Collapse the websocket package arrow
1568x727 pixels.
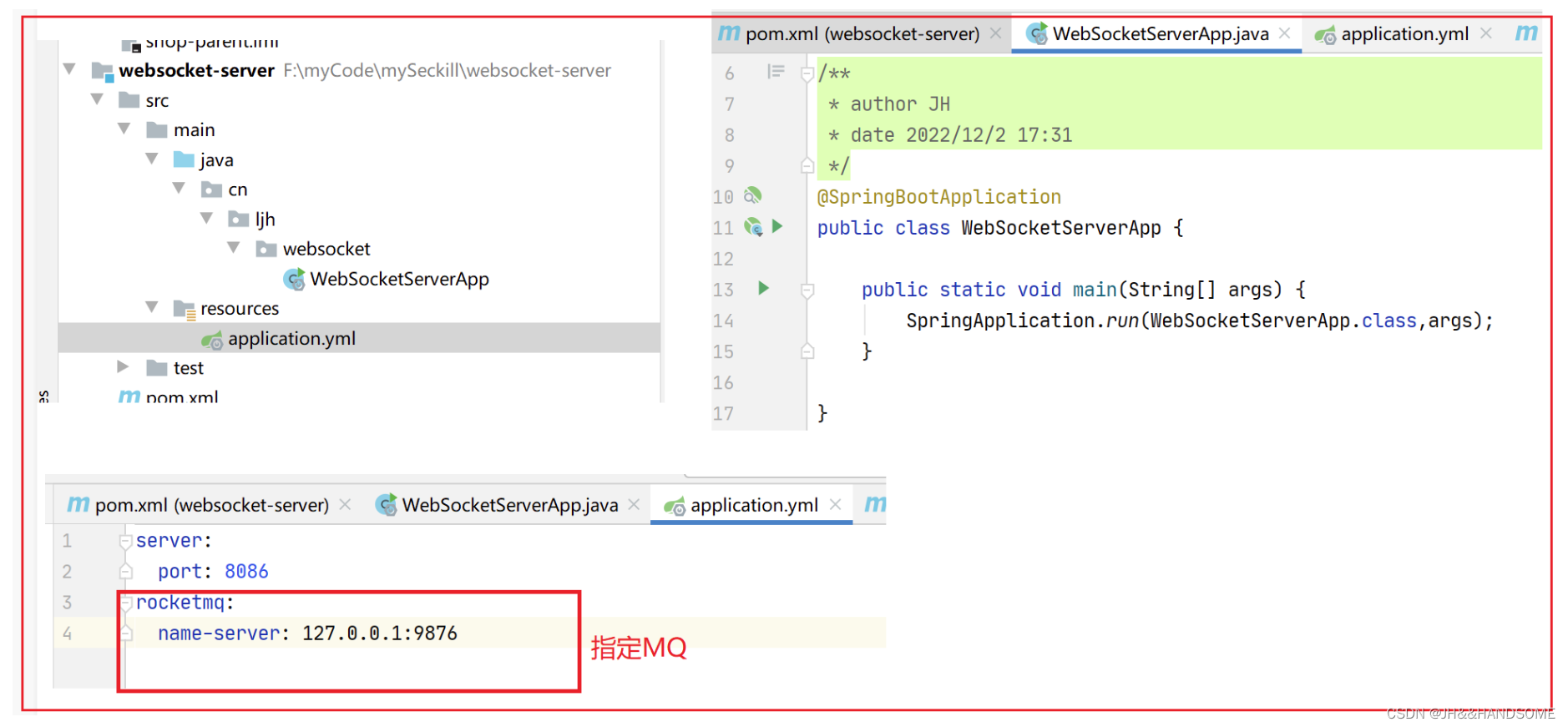pyautogui.click(x=234, y=248)
